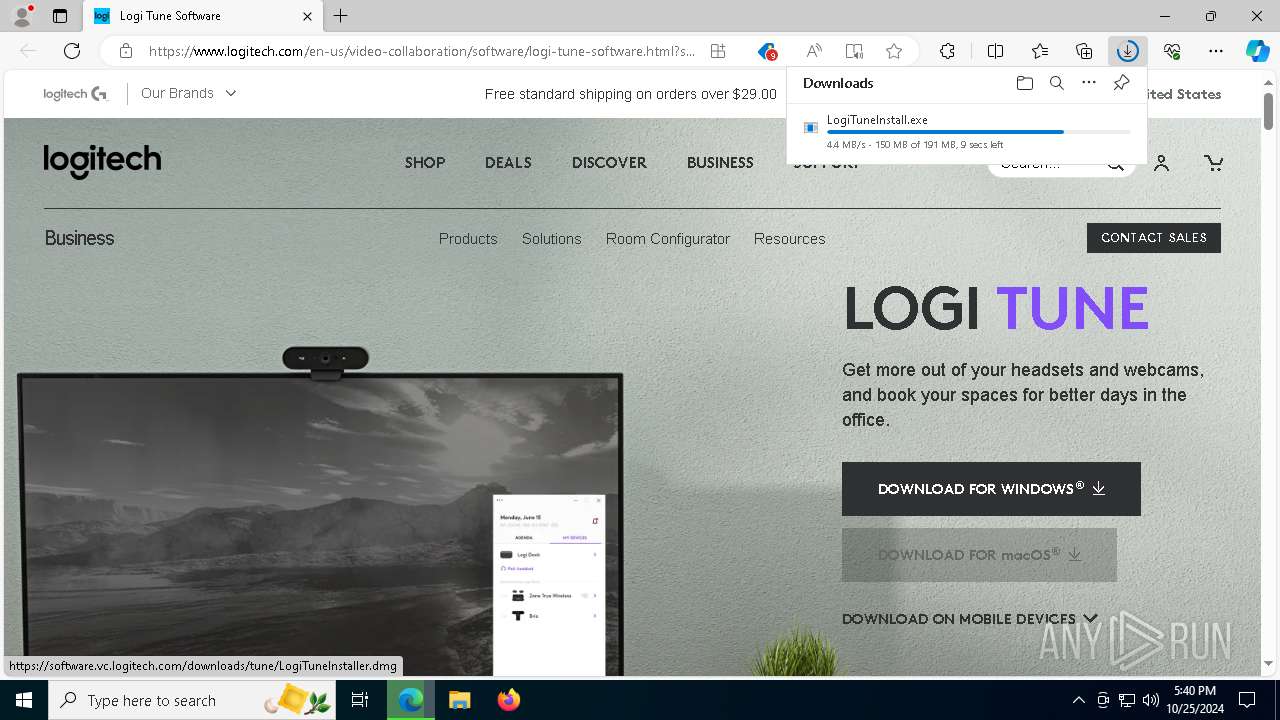Open a new browser tab
Image resolution: width=1280 pixels, height=720 pixels.
(x=341, y=16)
